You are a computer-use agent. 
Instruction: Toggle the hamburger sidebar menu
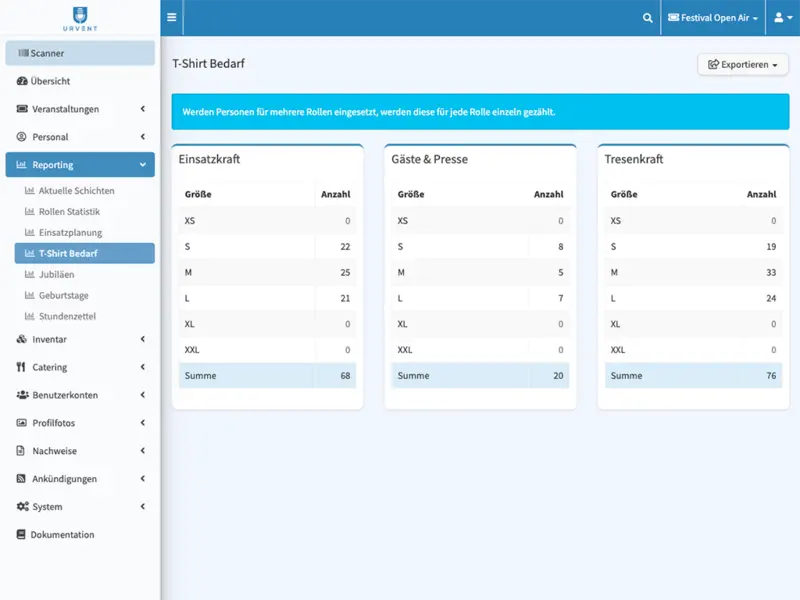pos(171,17)
